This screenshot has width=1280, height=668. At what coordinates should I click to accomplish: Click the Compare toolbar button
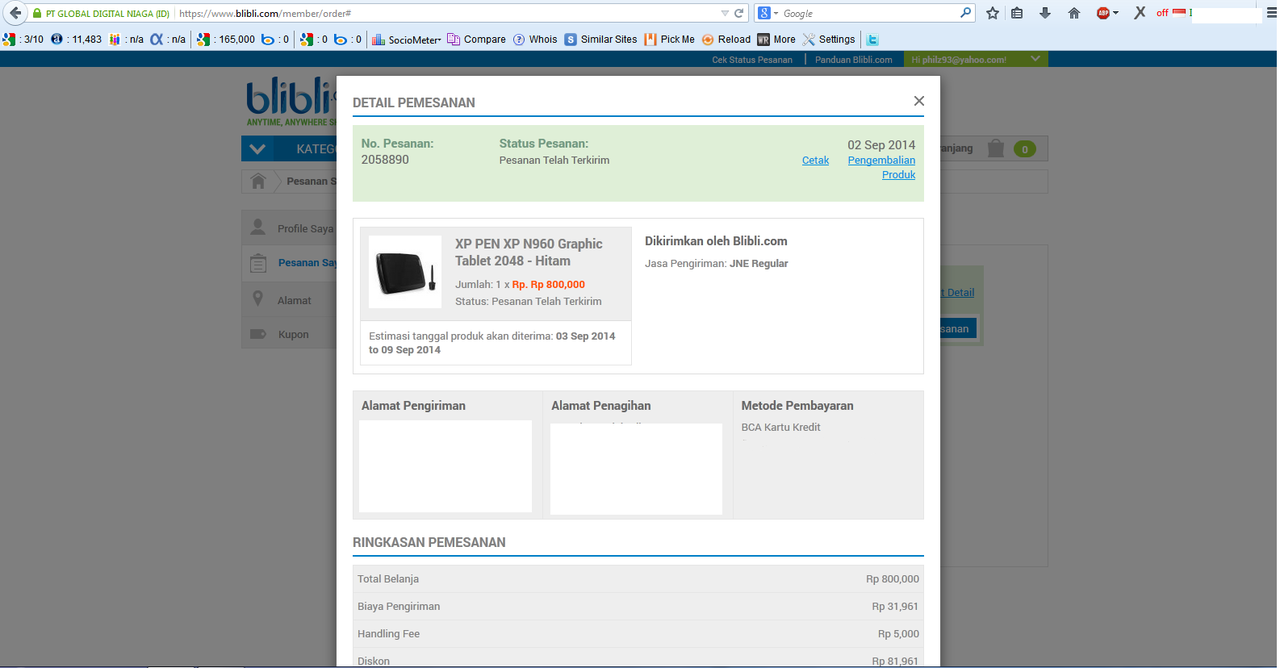[477, 39]
